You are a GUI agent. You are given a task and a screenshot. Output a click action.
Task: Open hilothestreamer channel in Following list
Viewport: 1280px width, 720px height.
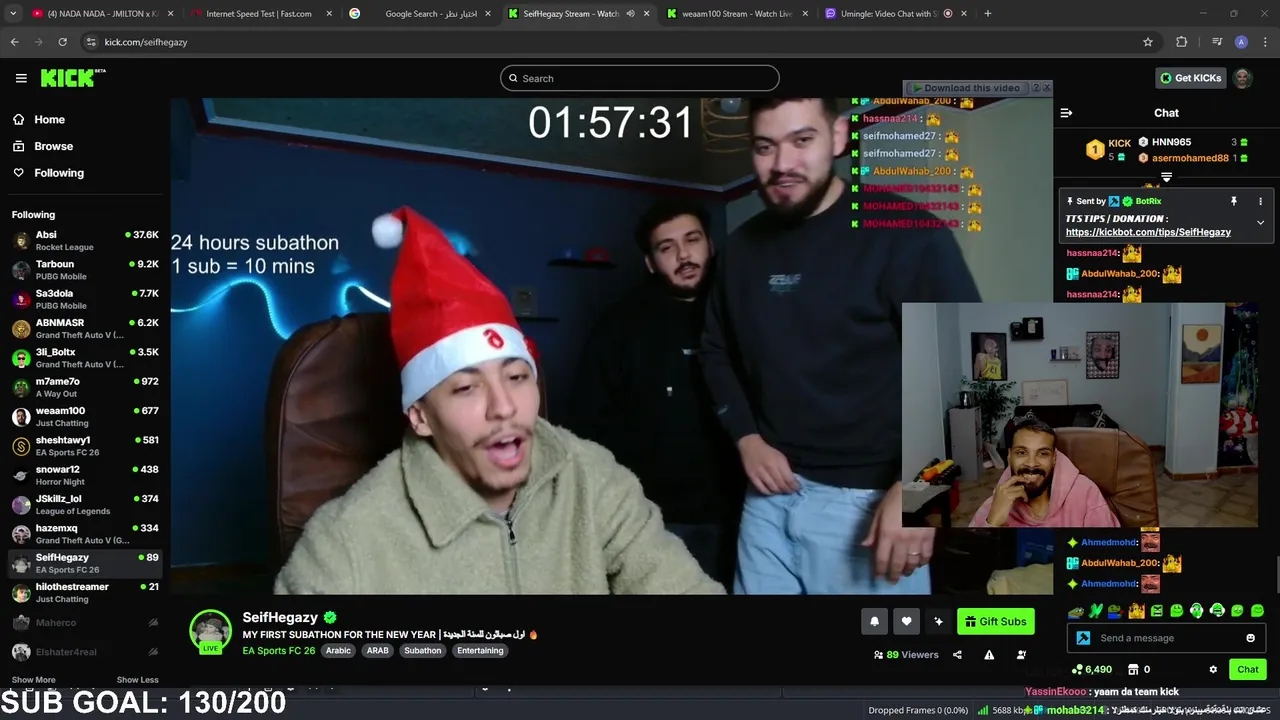(85, 593)
